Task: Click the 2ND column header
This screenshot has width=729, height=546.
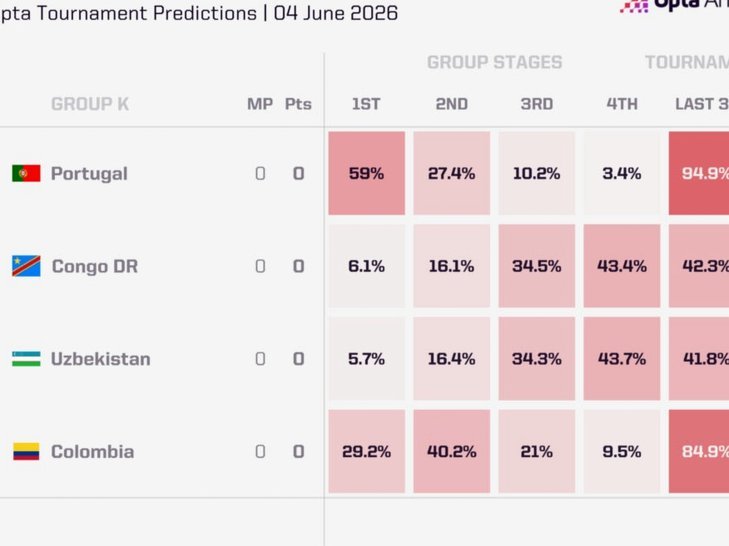Action: tap(451, 104)
